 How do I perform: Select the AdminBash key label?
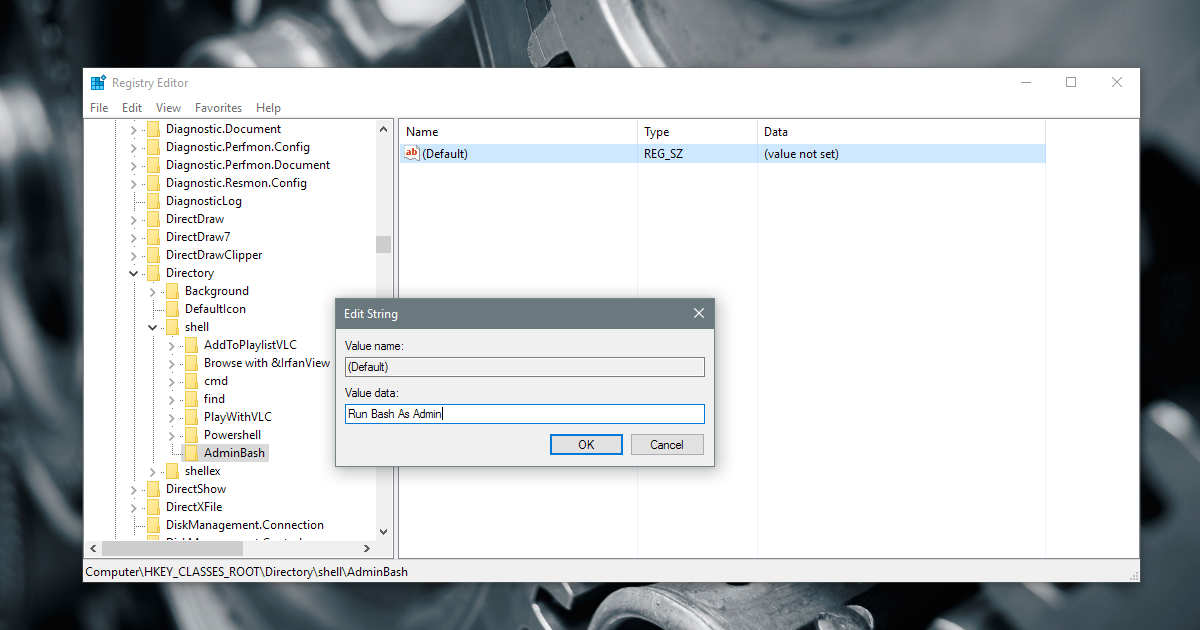pos(234,453)
